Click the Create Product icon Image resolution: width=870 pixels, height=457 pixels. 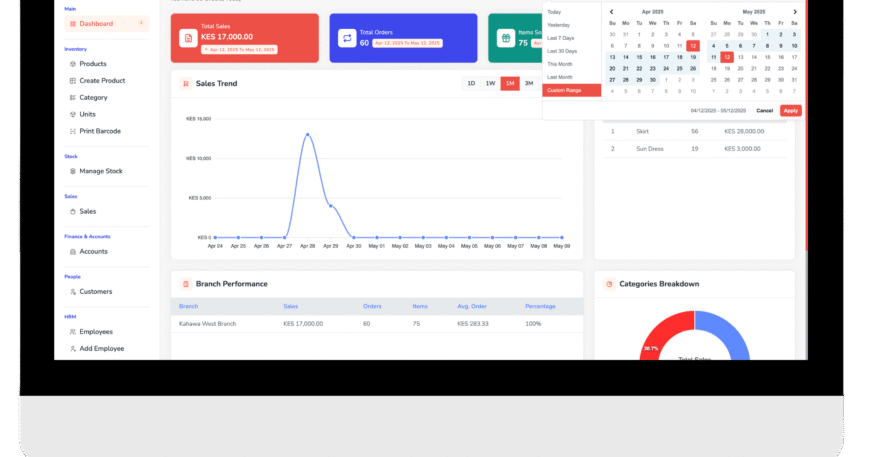[73, 81]
